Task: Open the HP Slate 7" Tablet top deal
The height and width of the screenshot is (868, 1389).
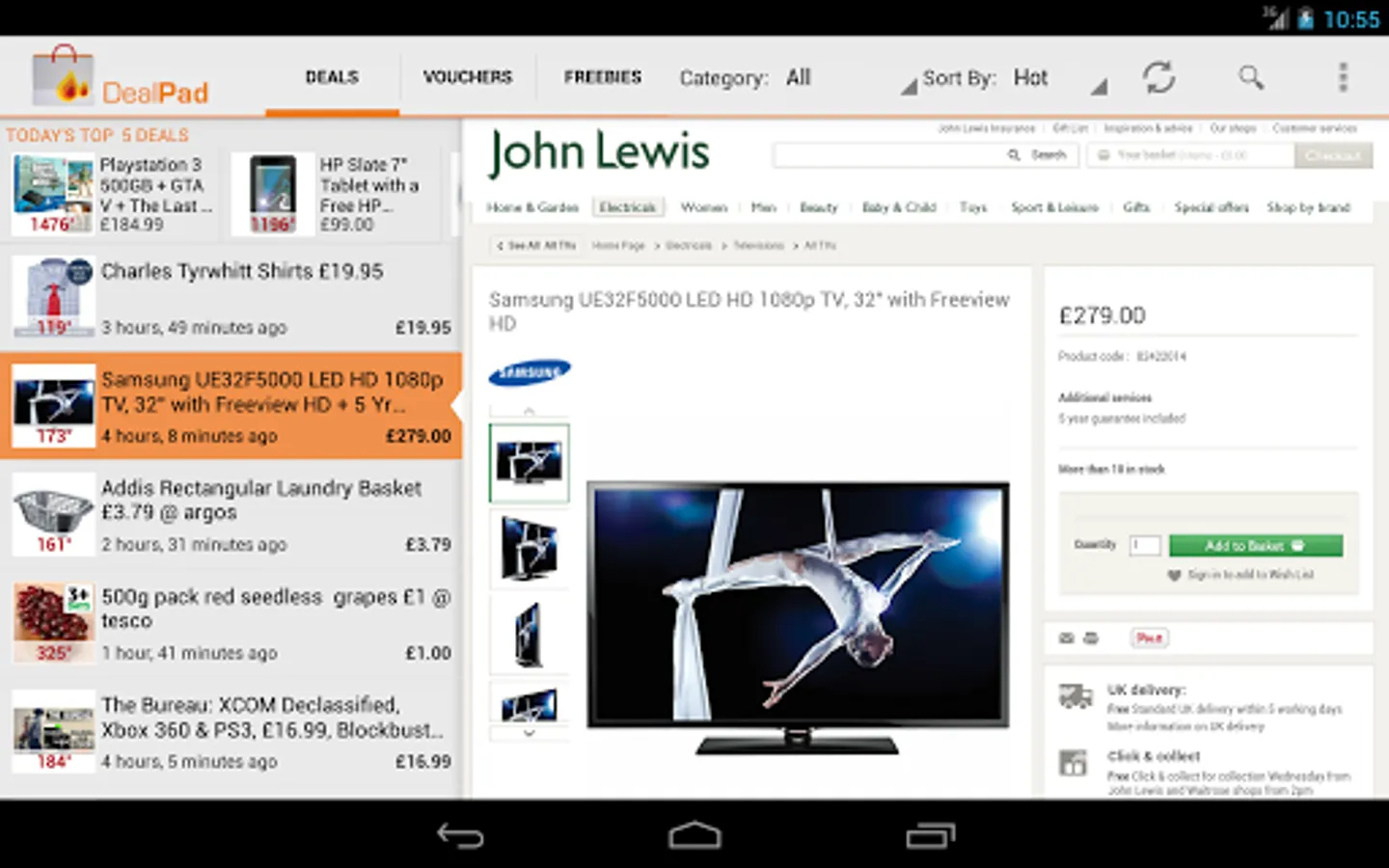Action: tap(338, 194)
